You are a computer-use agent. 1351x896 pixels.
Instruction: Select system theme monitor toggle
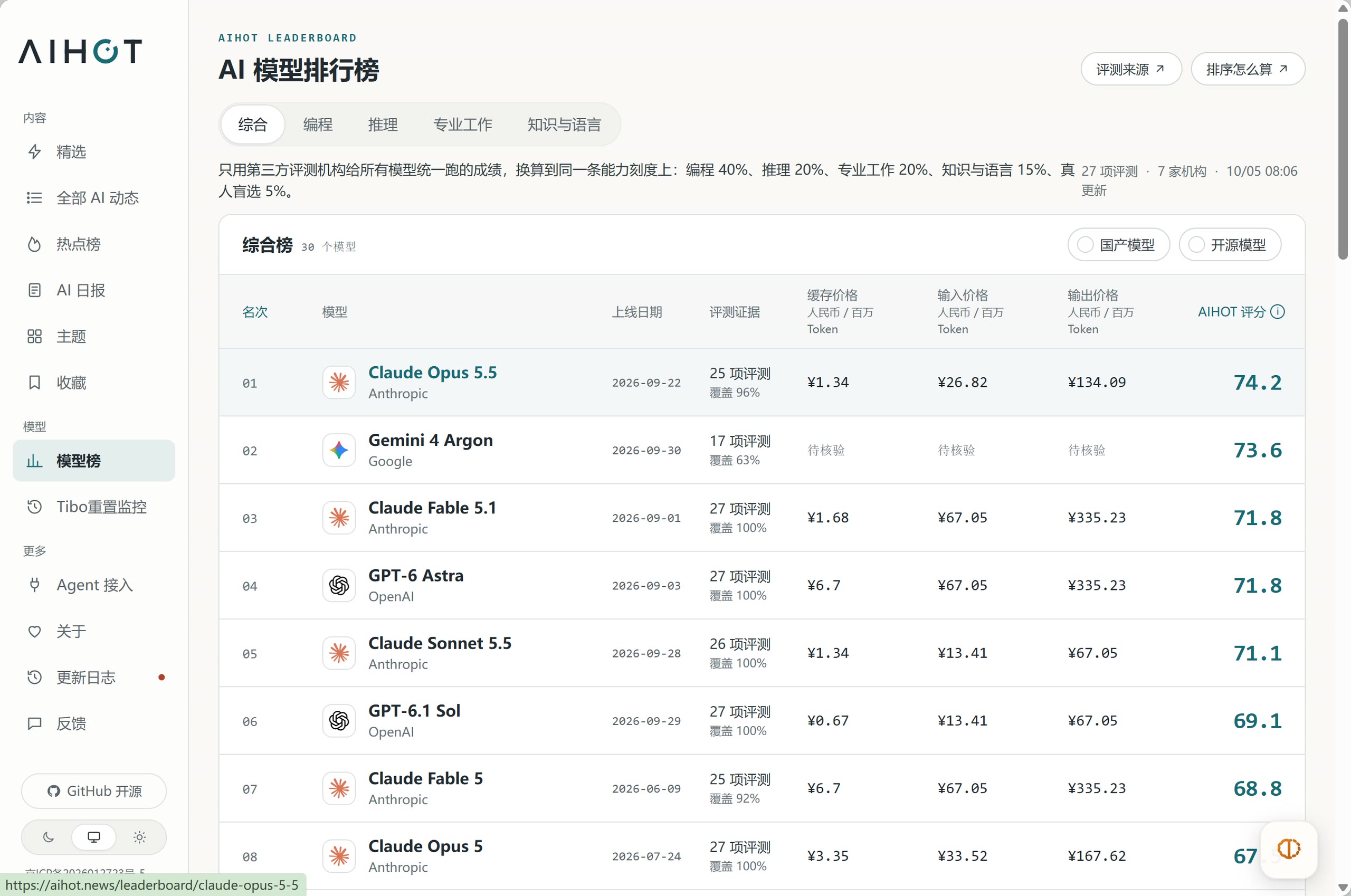coord(94,837)
